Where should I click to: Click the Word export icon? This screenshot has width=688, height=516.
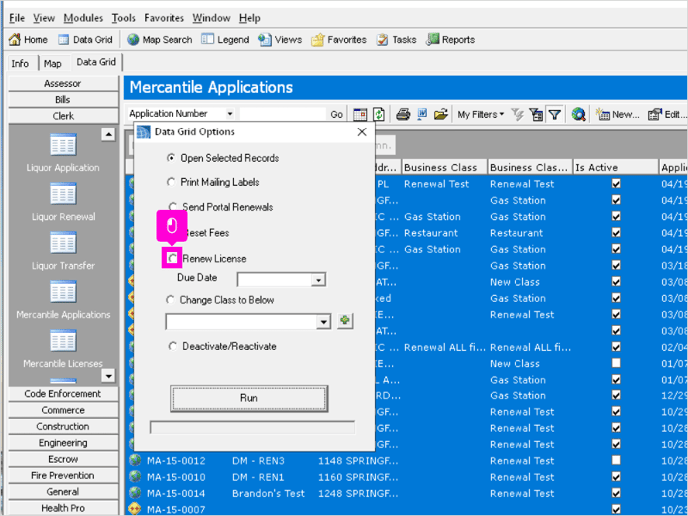[422, 115]
